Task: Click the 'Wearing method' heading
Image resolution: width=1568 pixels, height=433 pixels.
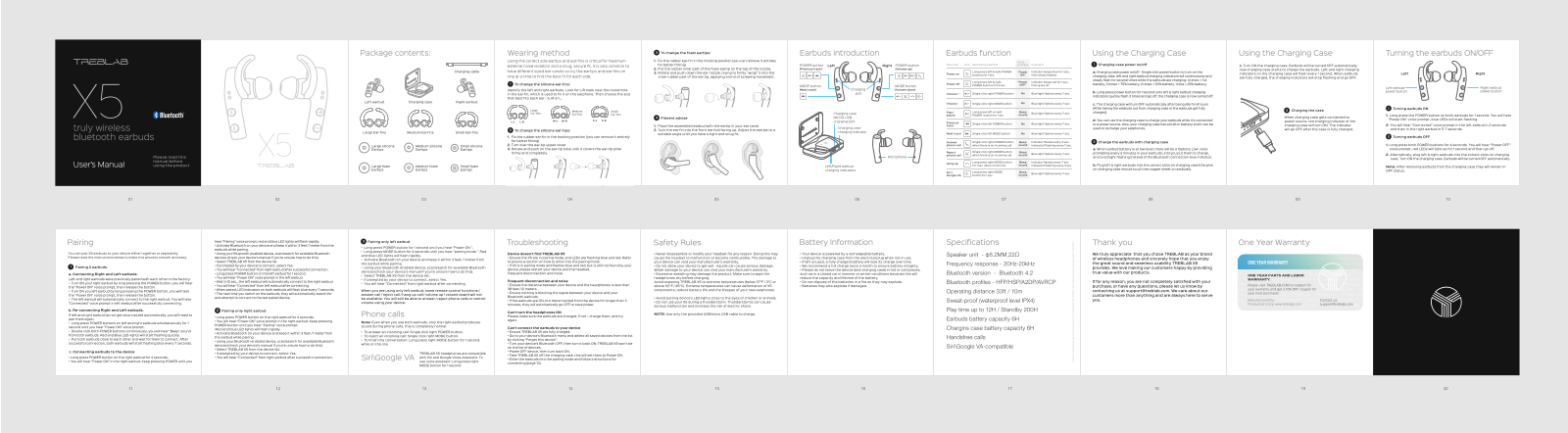Action: click(x=538, y=53)
